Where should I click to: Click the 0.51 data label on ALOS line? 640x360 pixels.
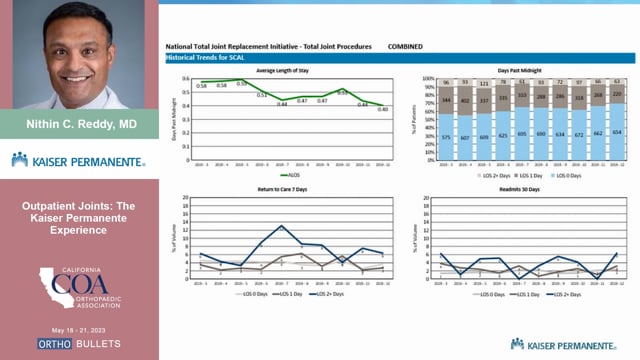[x=262, y=95]
